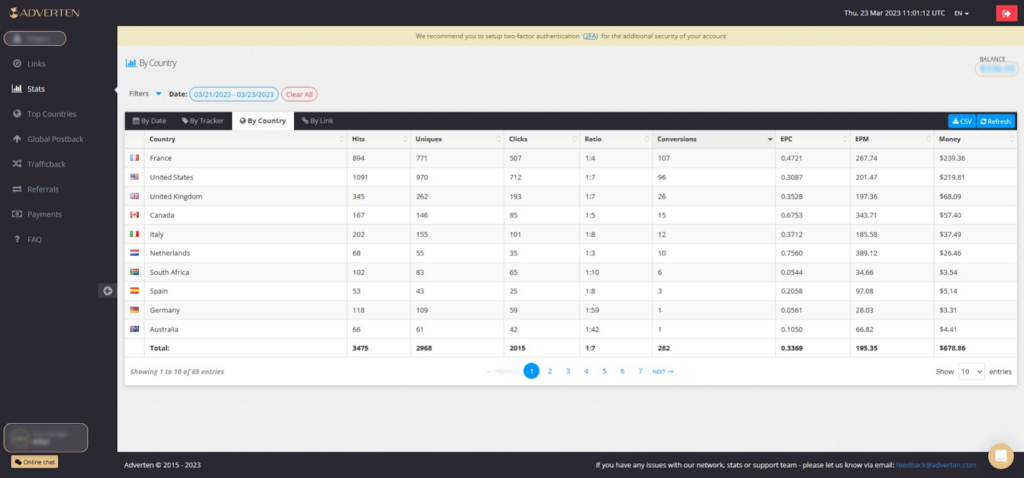The image size is (1024, 478).
Task: Open Stats in the sidebar
Action: pos(36,89)
